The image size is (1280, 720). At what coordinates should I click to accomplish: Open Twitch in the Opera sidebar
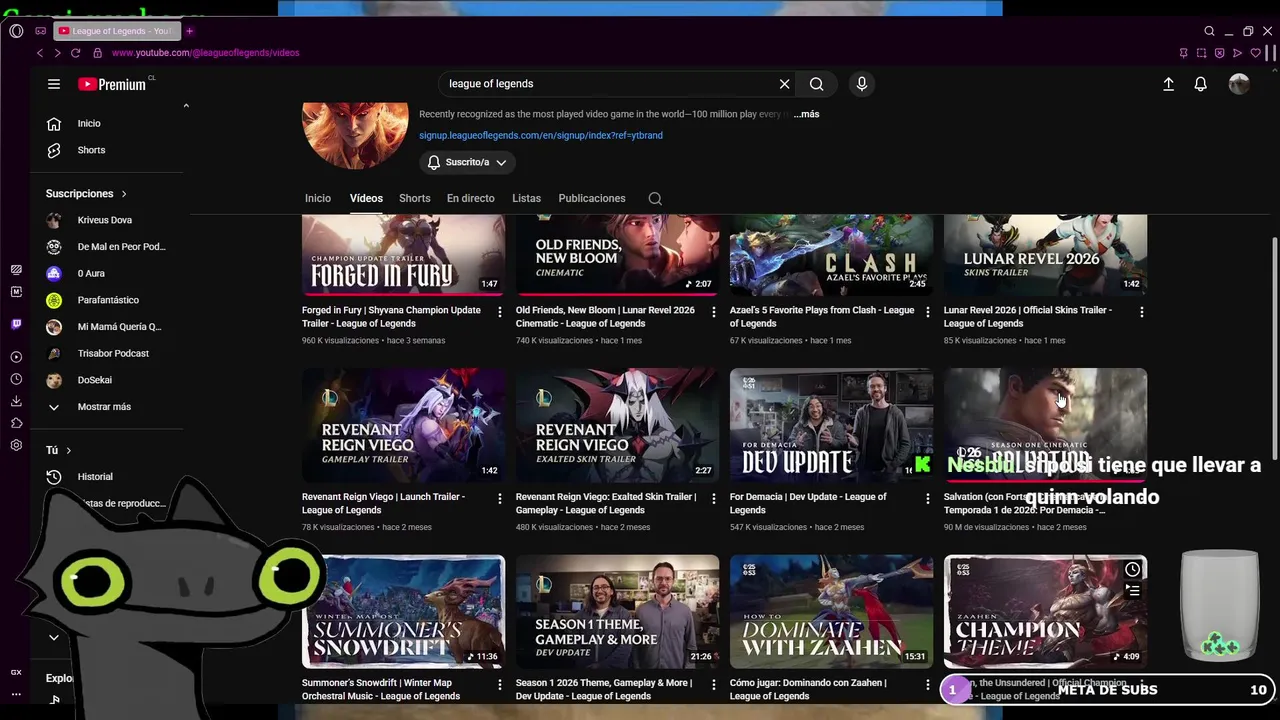[x=16, y=324]
